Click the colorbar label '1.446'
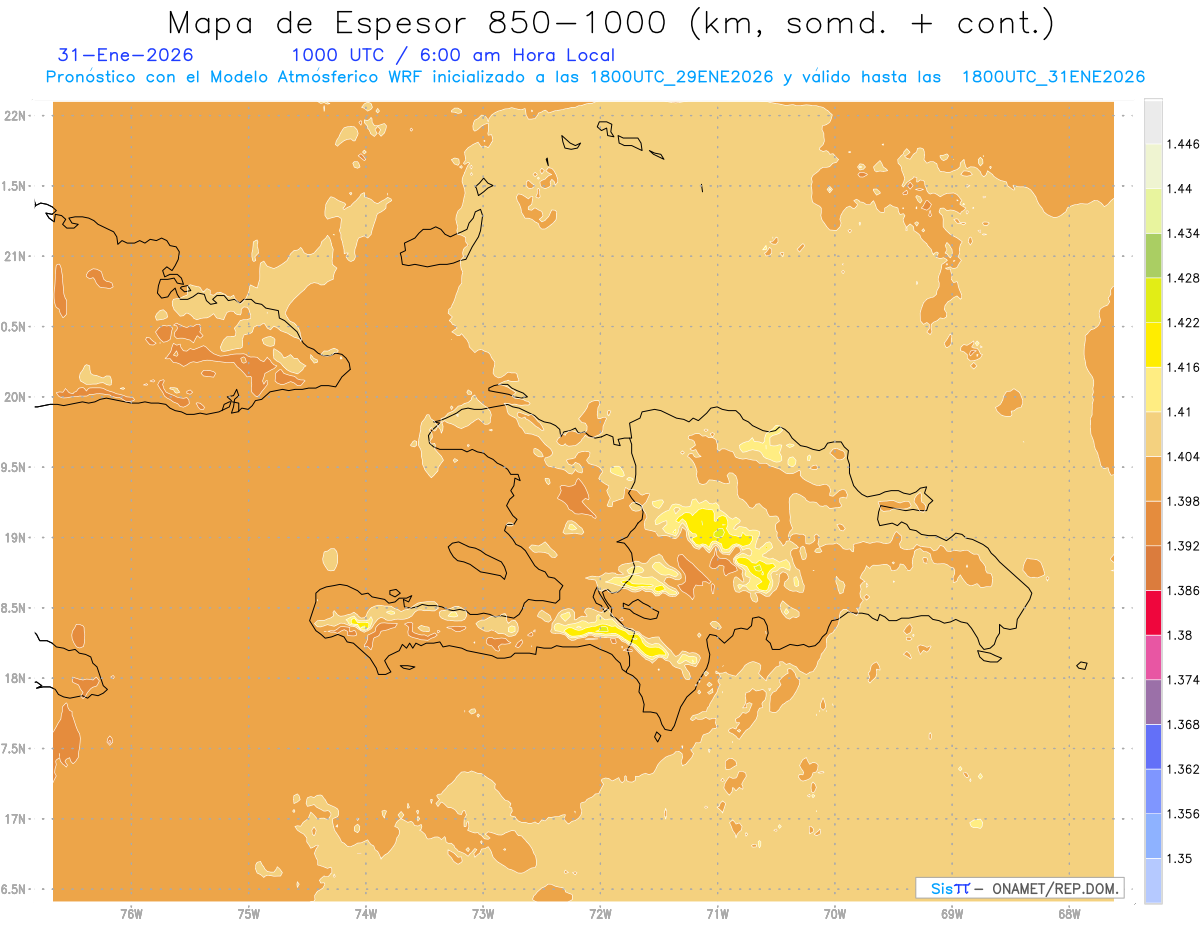This screenshot has width=1200, height=927. 1183,144
